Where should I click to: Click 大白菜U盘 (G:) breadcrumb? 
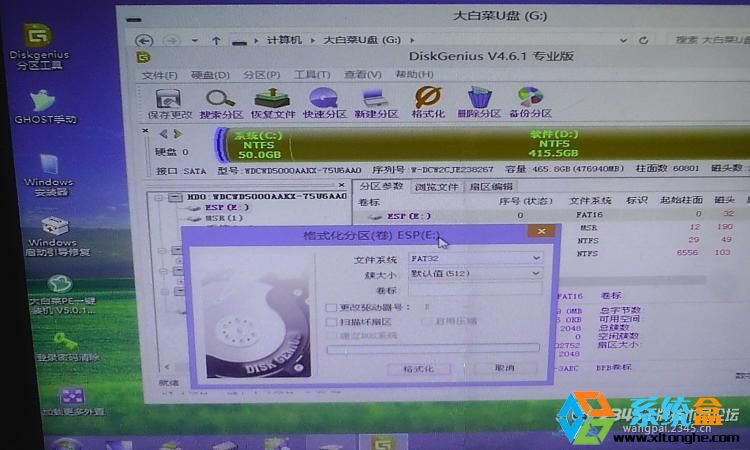coord(362,40)
